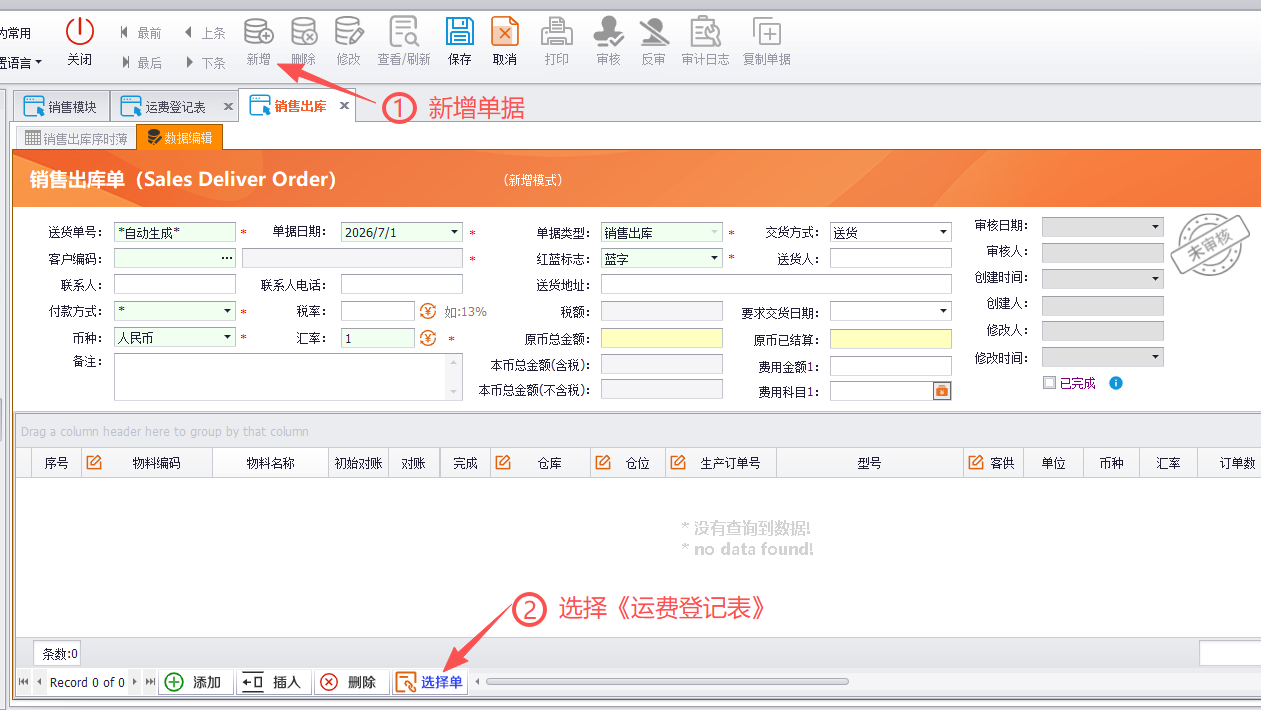Click the 保存 save floppy icon

pyautogui.click(x=460, y=31)
